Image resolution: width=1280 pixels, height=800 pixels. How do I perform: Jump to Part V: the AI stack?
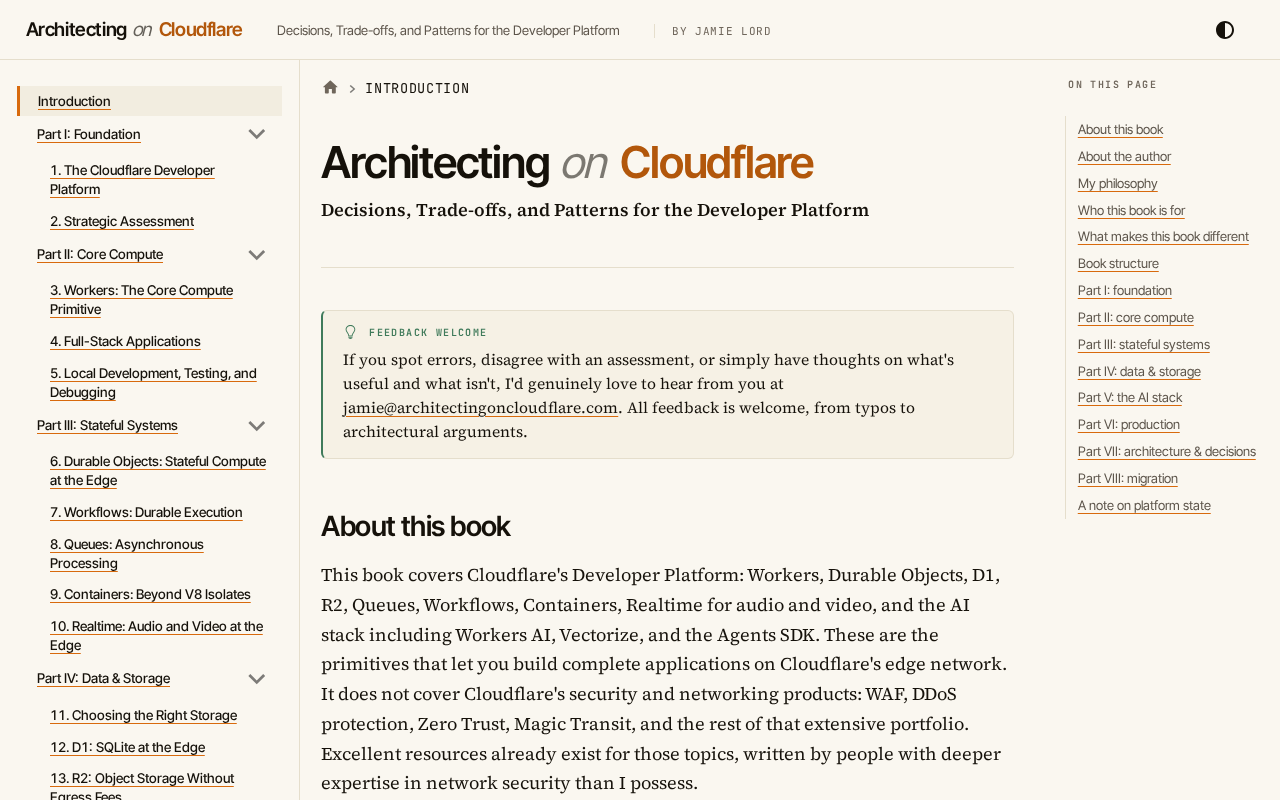pyautogui.click(x=1130, y=397)
